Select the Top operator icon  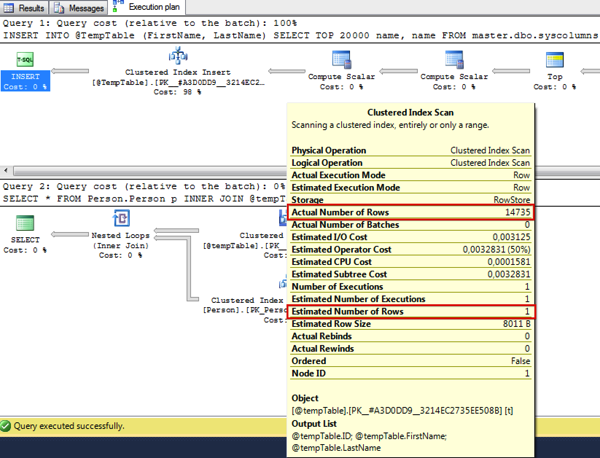click(554, 60)
